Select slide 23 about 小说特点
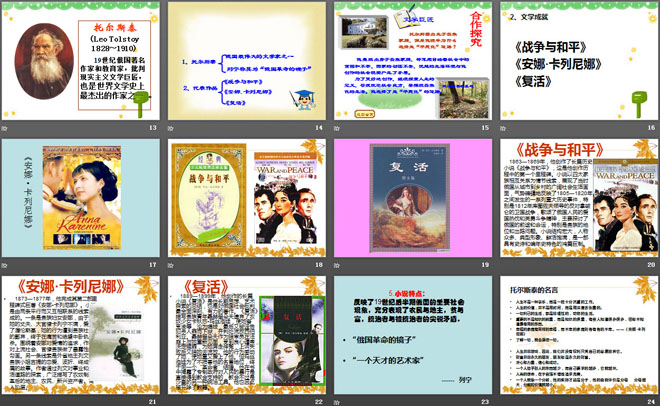Image resolution: width=660 pixels, height=406 pixels. click(413, 335)
